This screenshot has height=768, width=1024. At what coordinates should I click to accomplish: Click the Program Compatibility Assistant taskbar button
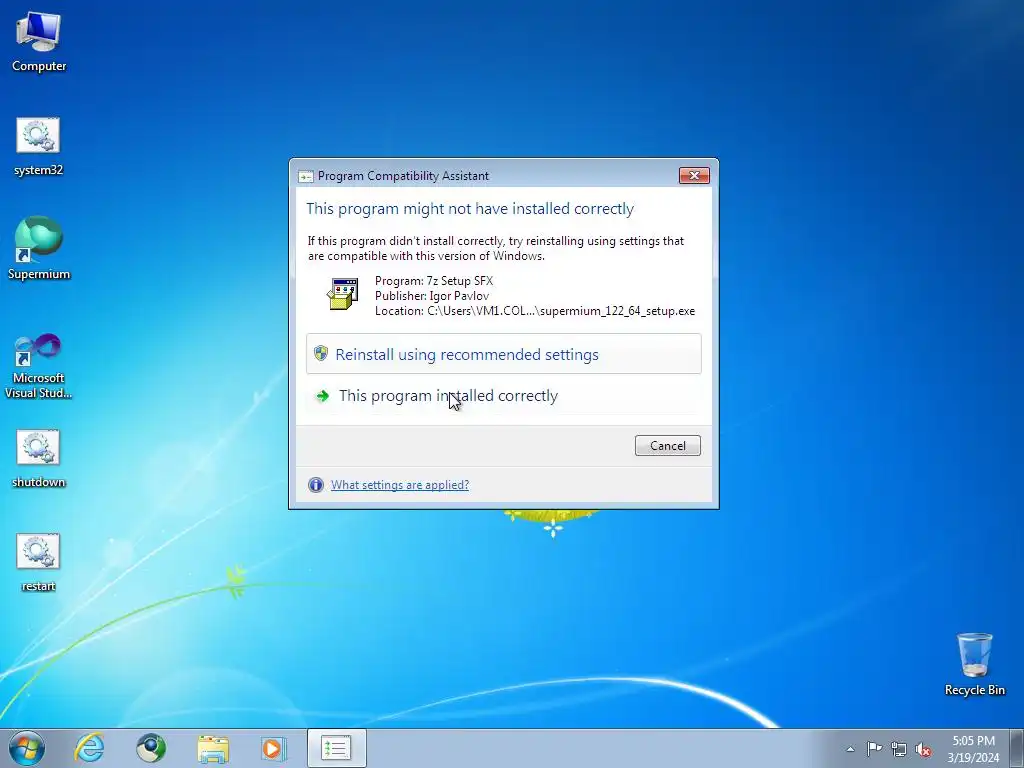click(x=336, y=748)
